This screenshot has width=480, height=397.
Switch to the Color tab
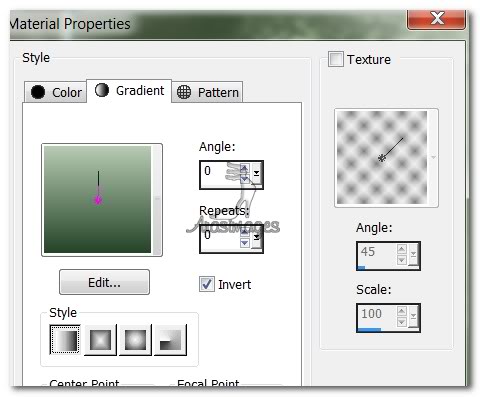tap(55, 92)
